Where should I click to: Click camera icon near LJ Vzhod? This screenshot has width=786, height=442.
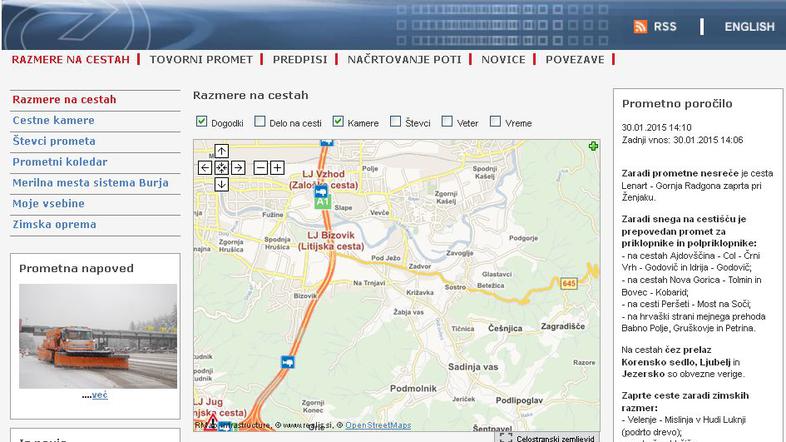click(321, 189)
